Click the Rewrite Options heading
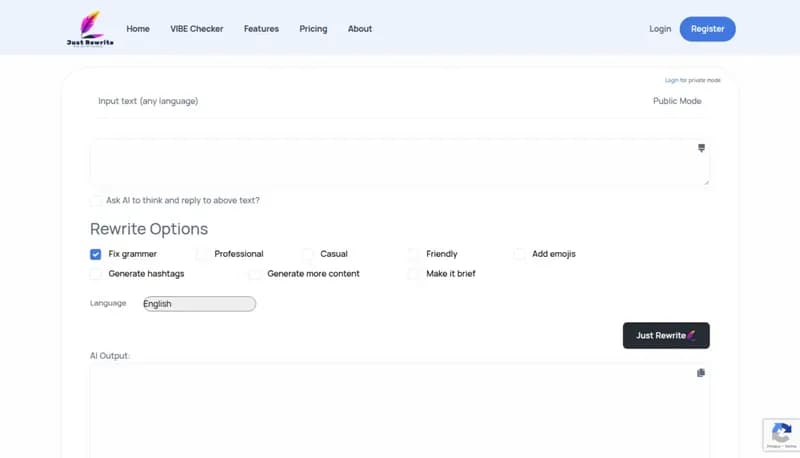Image resolution: width=800 pixels, height=458 pixels. click(149, 229)
